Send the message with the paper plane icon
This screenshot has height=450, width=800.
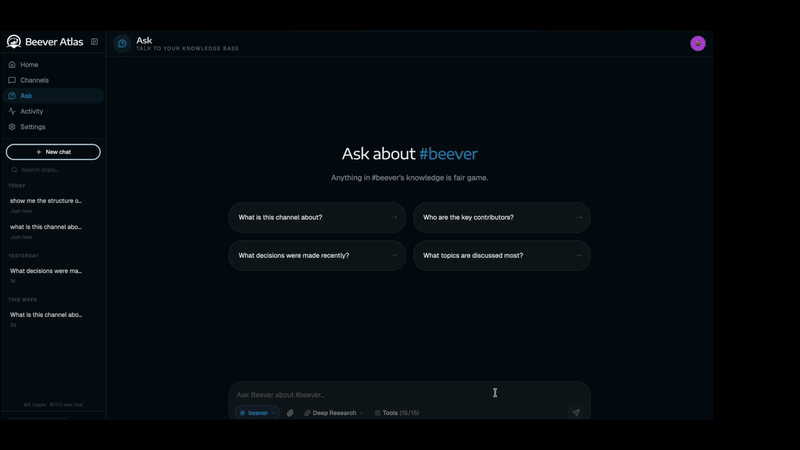pos(576,412)
